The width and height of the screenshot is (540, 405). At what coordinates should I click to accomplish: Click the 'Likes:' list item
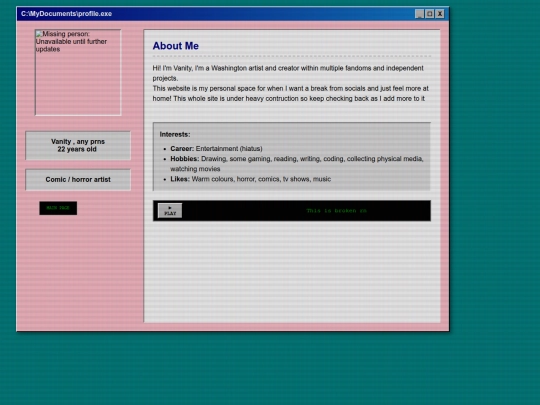coord(251,179)
